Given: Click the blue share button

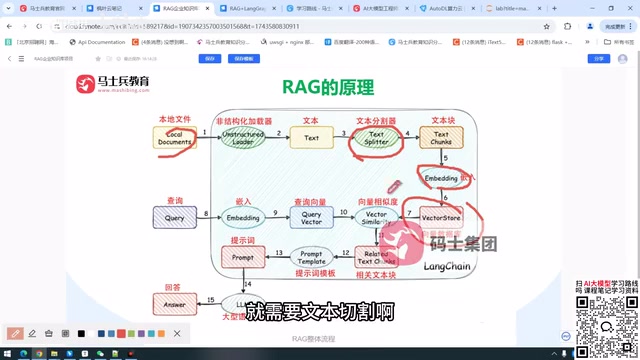Looking at the screenshot, I should coord(599,59).
